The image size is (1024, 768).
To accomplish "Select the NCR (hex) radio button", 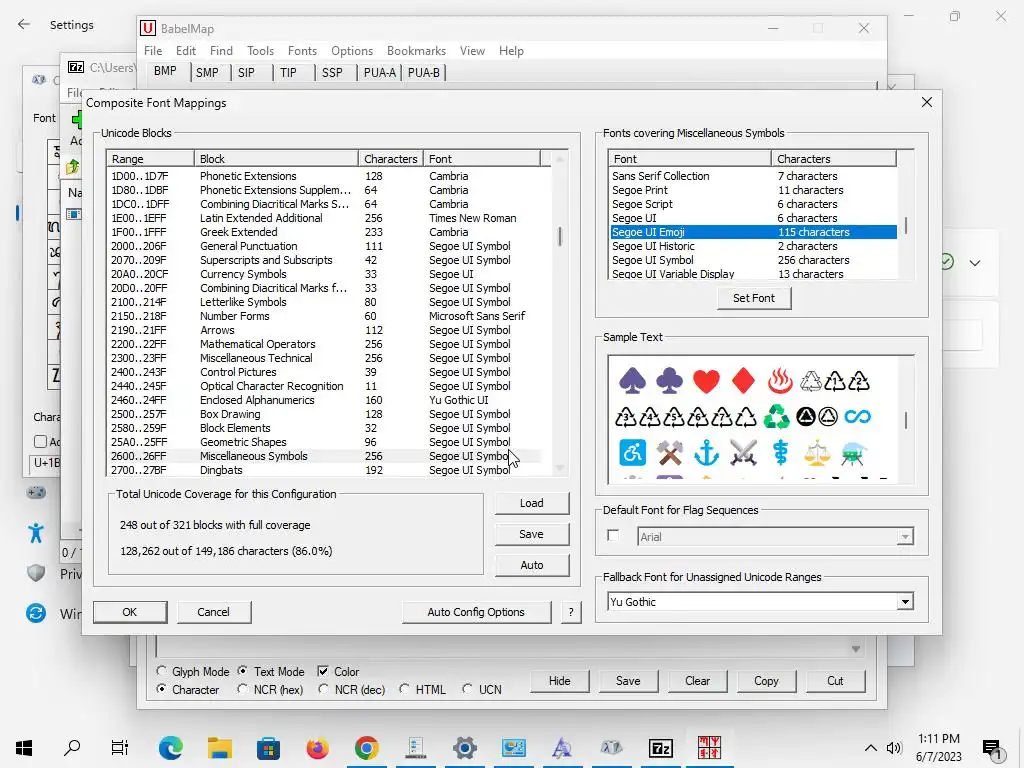I will coord(242,689).
